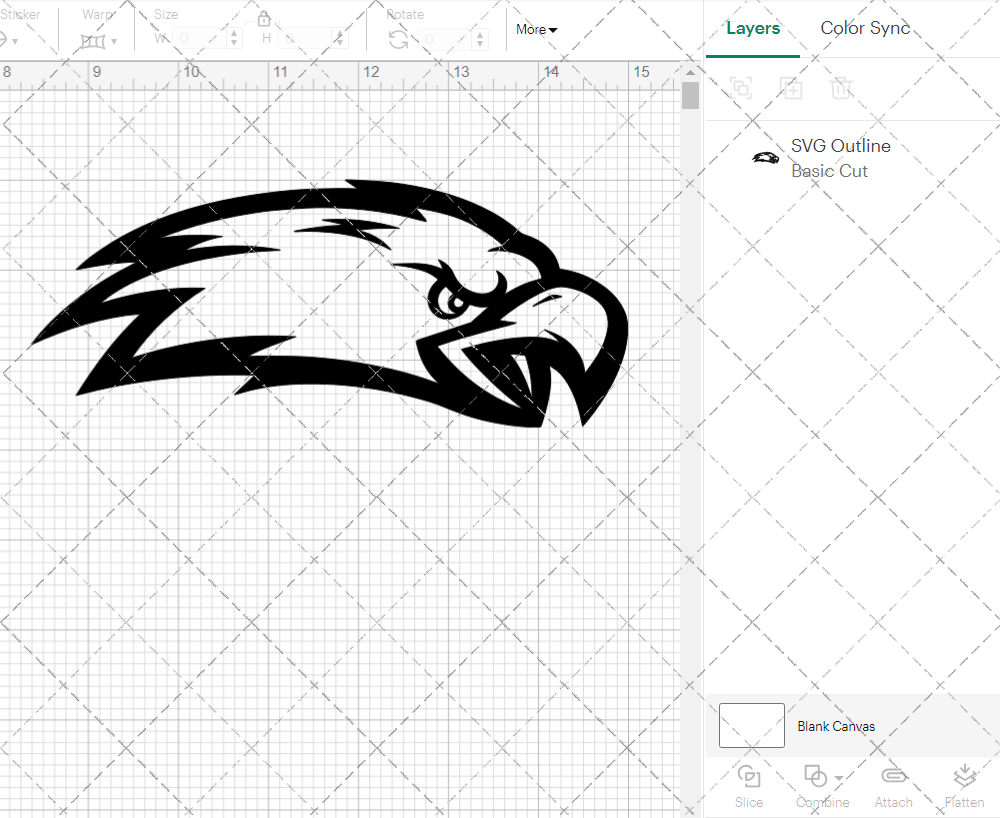The height and width of the screenshot is (818, 1000).
Task: Click the Combine icon
Action: tap(814, 777)
